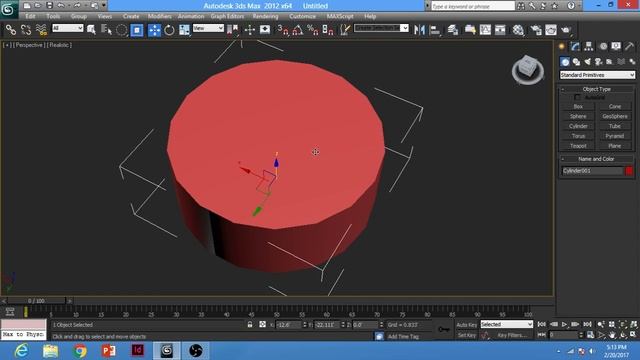Open Select by Name tool
Screen dimensions: 640x360
coord(107,30)
